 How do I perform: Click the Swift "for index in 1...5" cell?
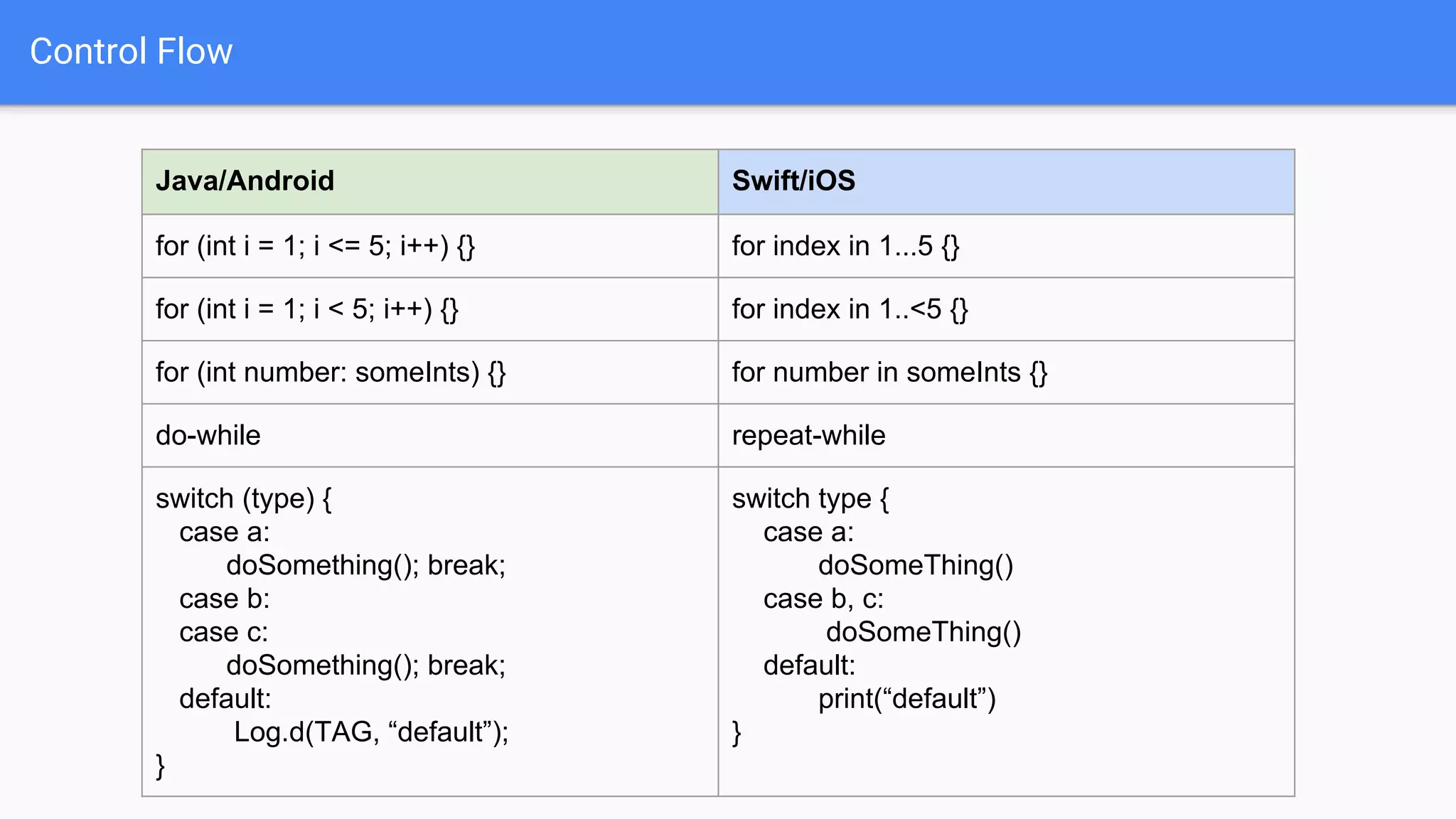click(x=845, y=247)
